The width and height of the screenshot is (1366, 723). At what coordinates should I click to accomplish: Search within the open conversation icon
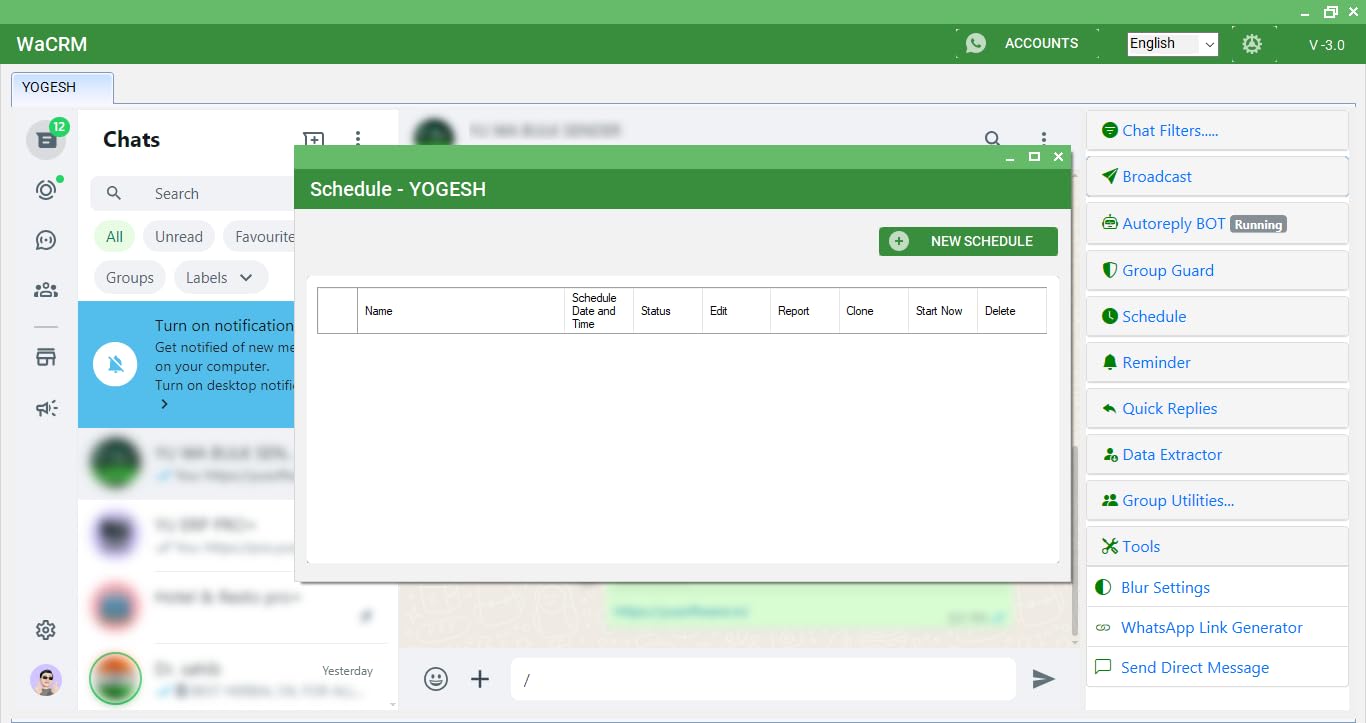coord(992,139)
